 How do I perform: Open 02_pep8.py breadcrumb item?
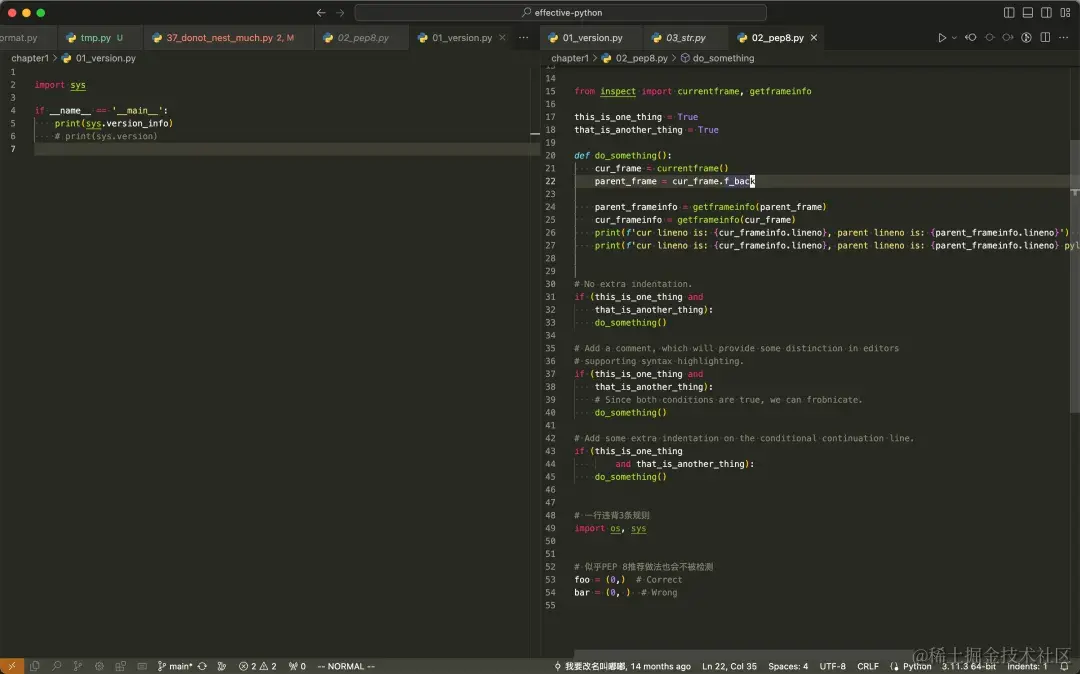pos(634,59)
